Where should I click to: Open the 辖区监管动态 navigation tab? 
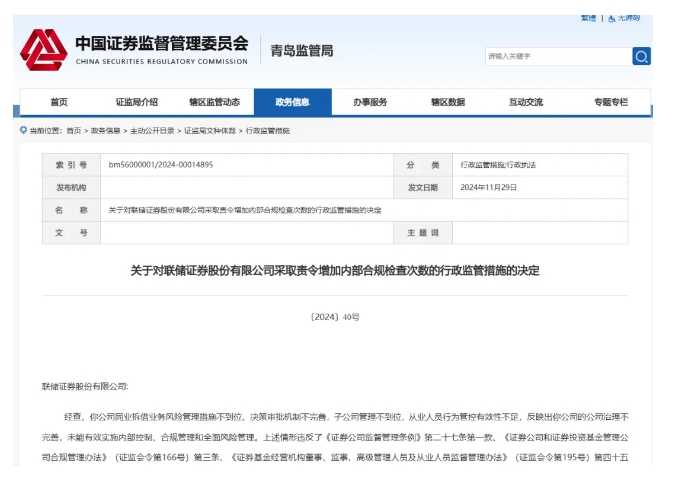(215, 102)
